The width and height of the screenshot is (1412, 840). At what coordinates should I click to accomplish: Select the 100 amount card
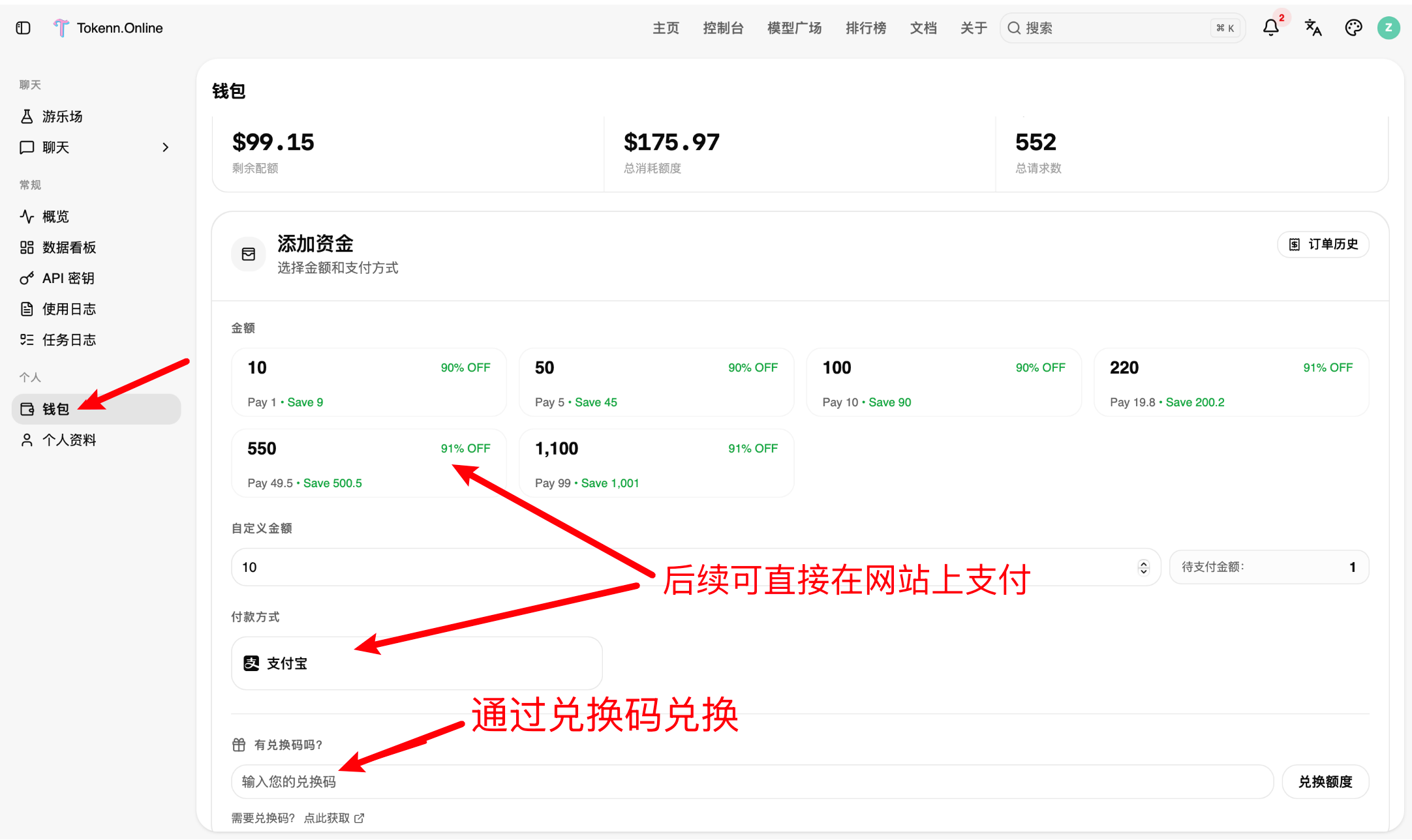coord(944,383)
